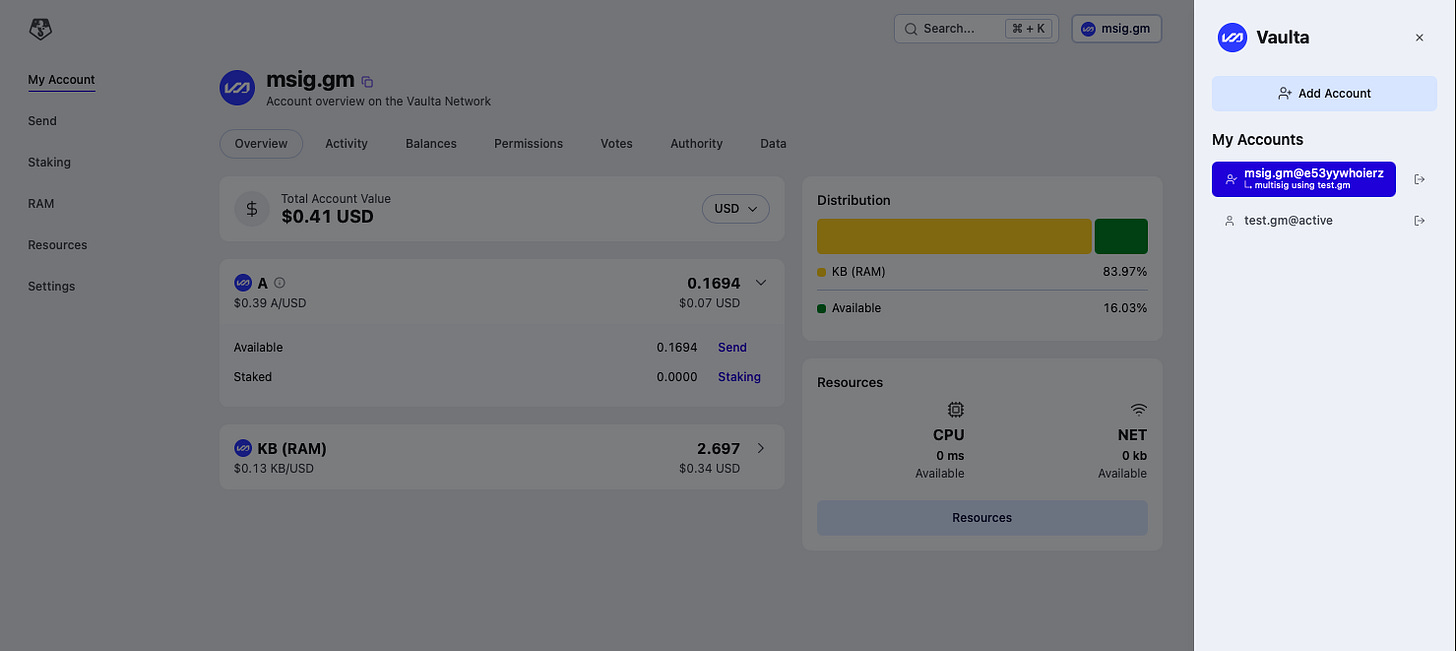Image resolution: width=1456 pixels, height=651 pixels.
Task: Click the Send link next to Available
Action: [x=732, y=347]
